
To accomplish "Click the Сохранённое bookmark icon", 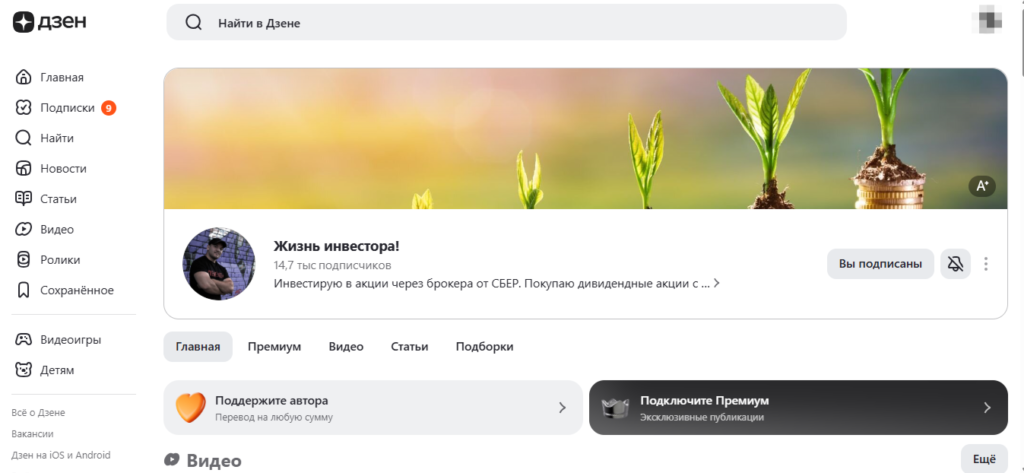I will [24, 290].
